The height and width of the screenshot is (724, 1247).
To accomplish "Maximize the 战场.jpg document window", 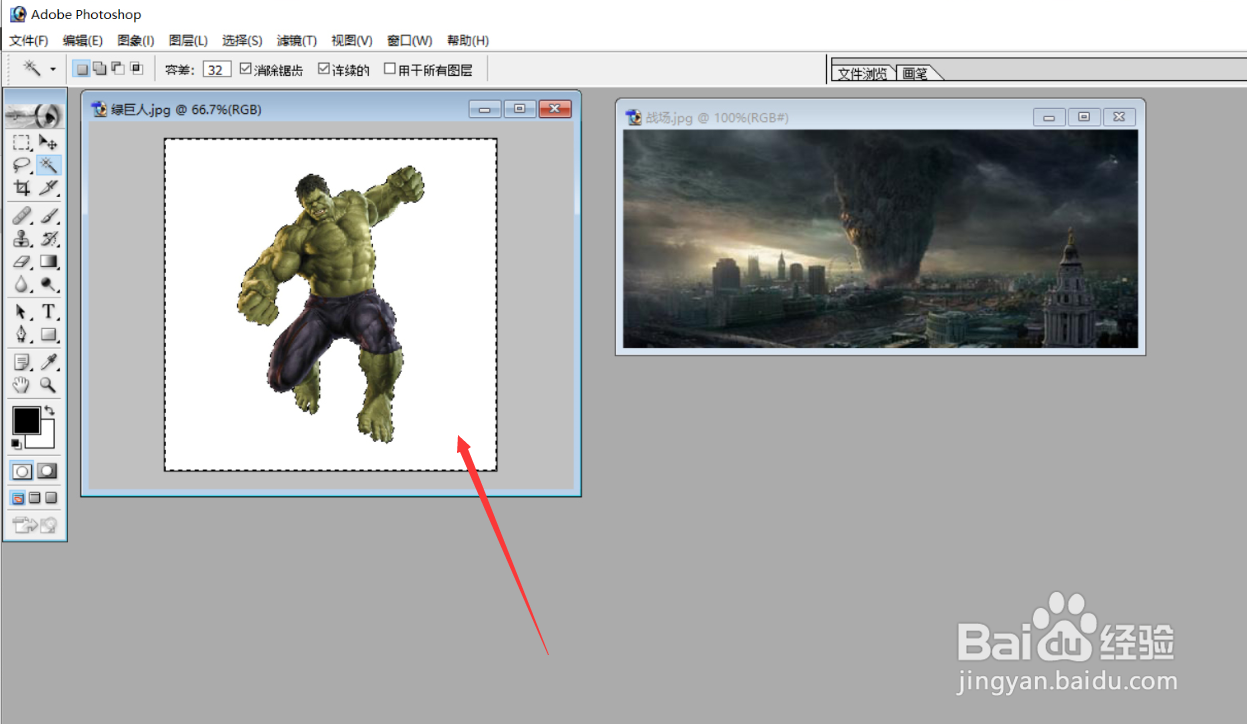I will tap(1084, 117).
